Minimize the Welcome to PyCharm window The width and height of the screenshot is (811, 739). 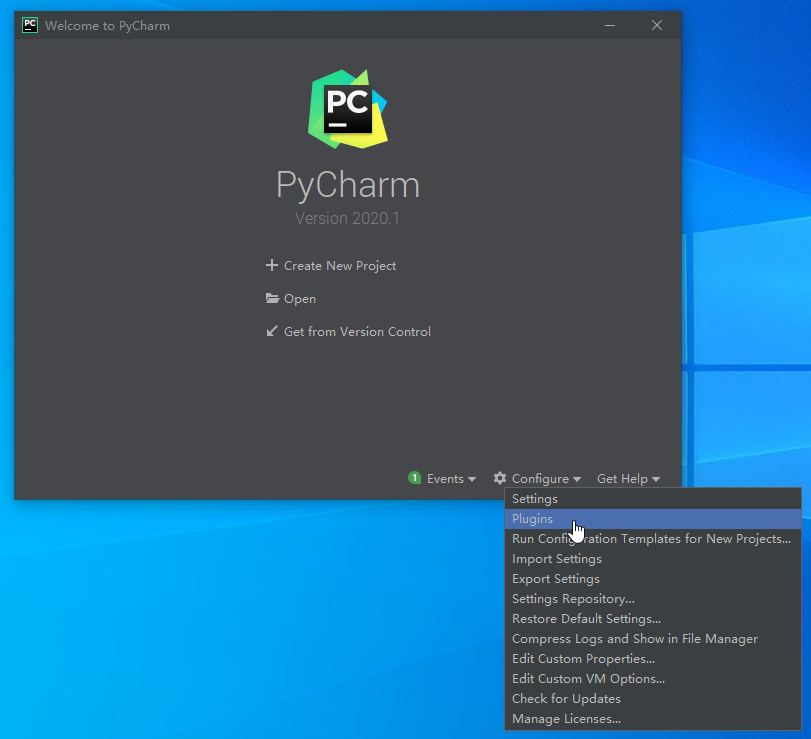click(610, 25)
